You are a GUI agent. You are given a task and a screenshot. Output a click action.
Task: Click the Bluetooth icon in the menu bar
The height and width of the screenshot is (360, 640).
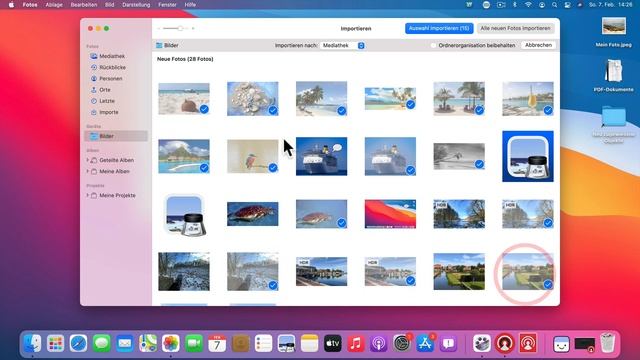515,5
